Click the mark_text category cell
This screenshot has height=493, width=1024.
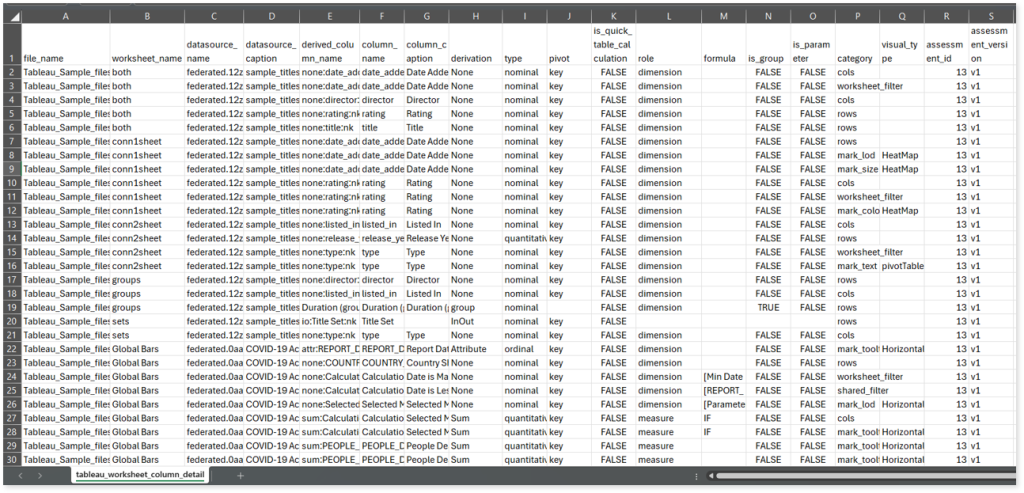tap(857, 266)
